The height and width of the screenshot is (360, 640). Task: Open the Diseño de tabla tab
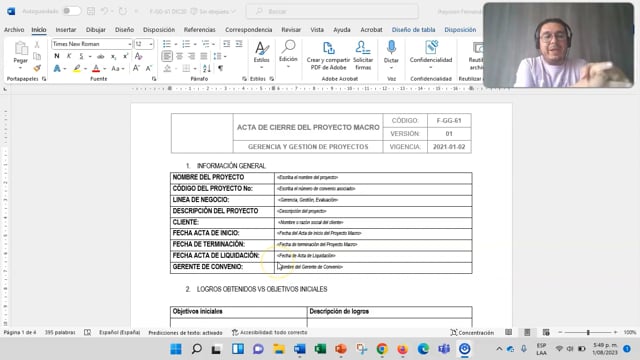click(x=413, y=30)
